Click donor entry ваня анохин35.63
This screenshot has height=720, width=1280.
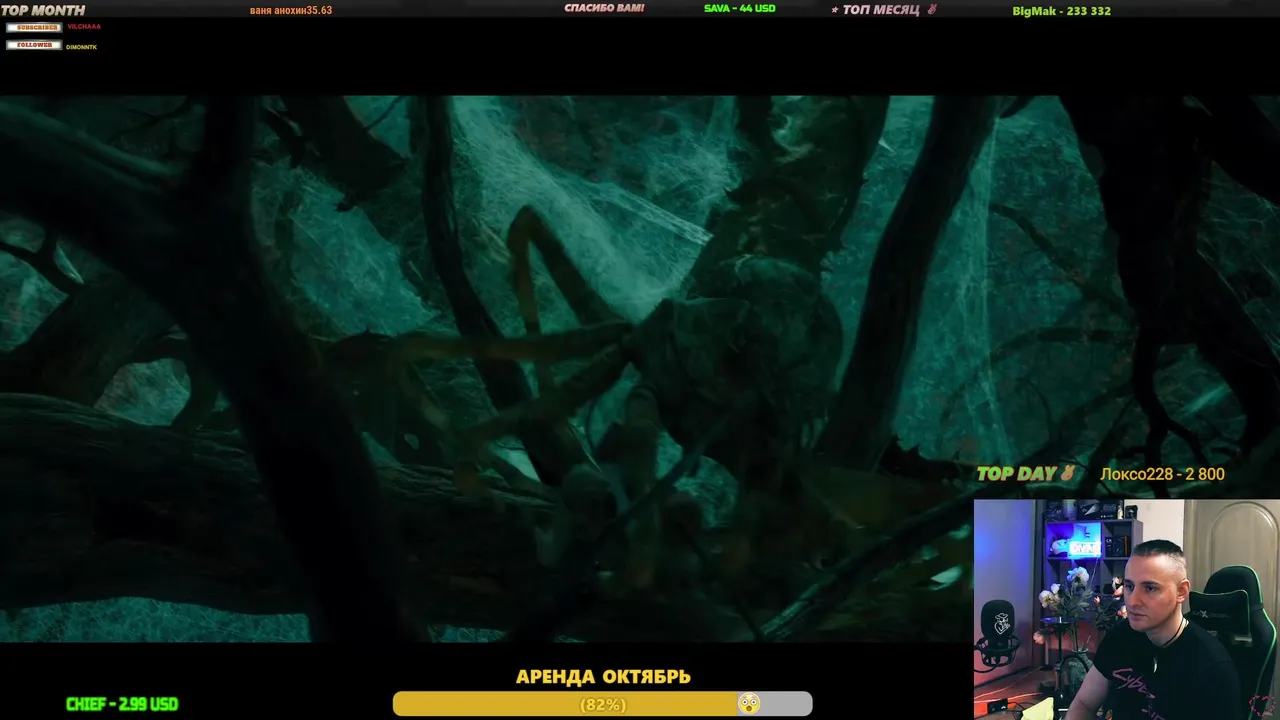coord(291,10)
